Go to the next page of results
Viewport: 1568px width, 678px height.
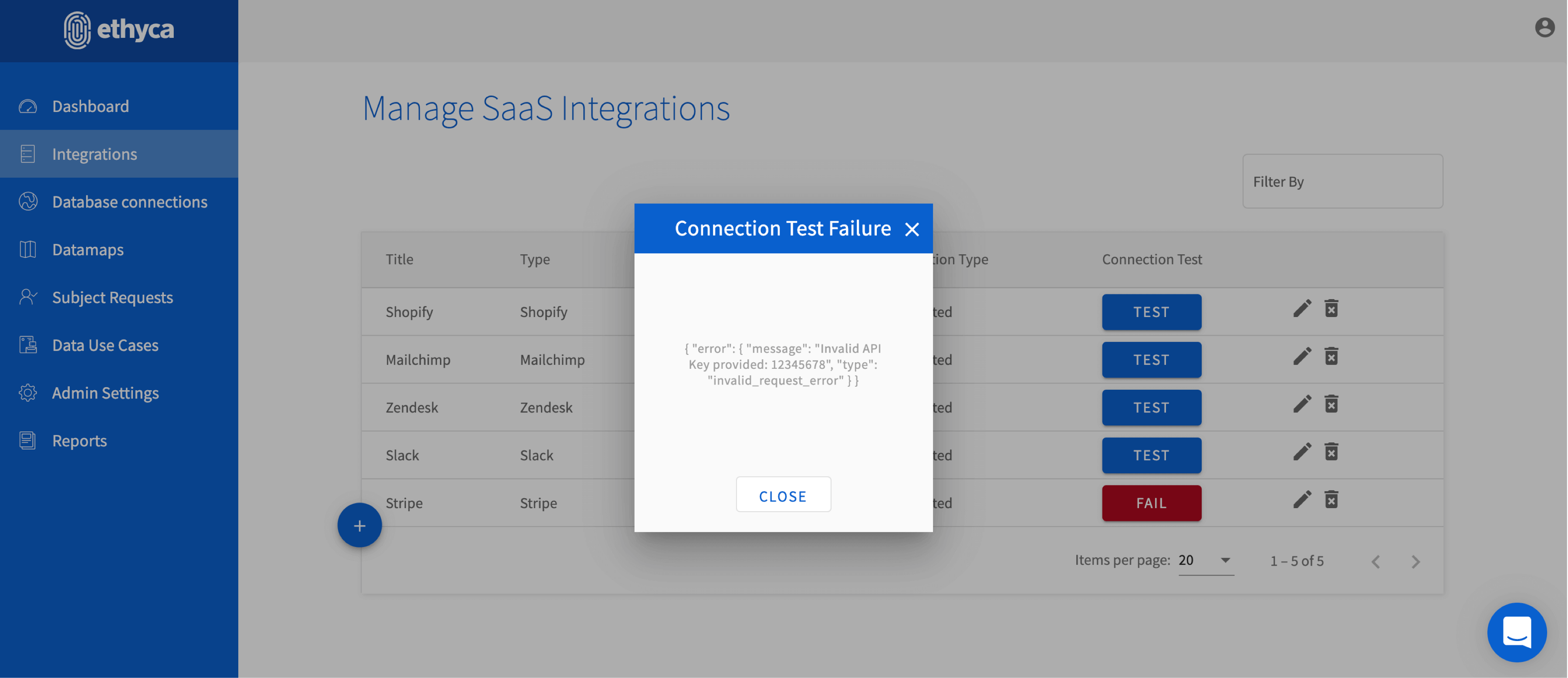(1415, 561)
